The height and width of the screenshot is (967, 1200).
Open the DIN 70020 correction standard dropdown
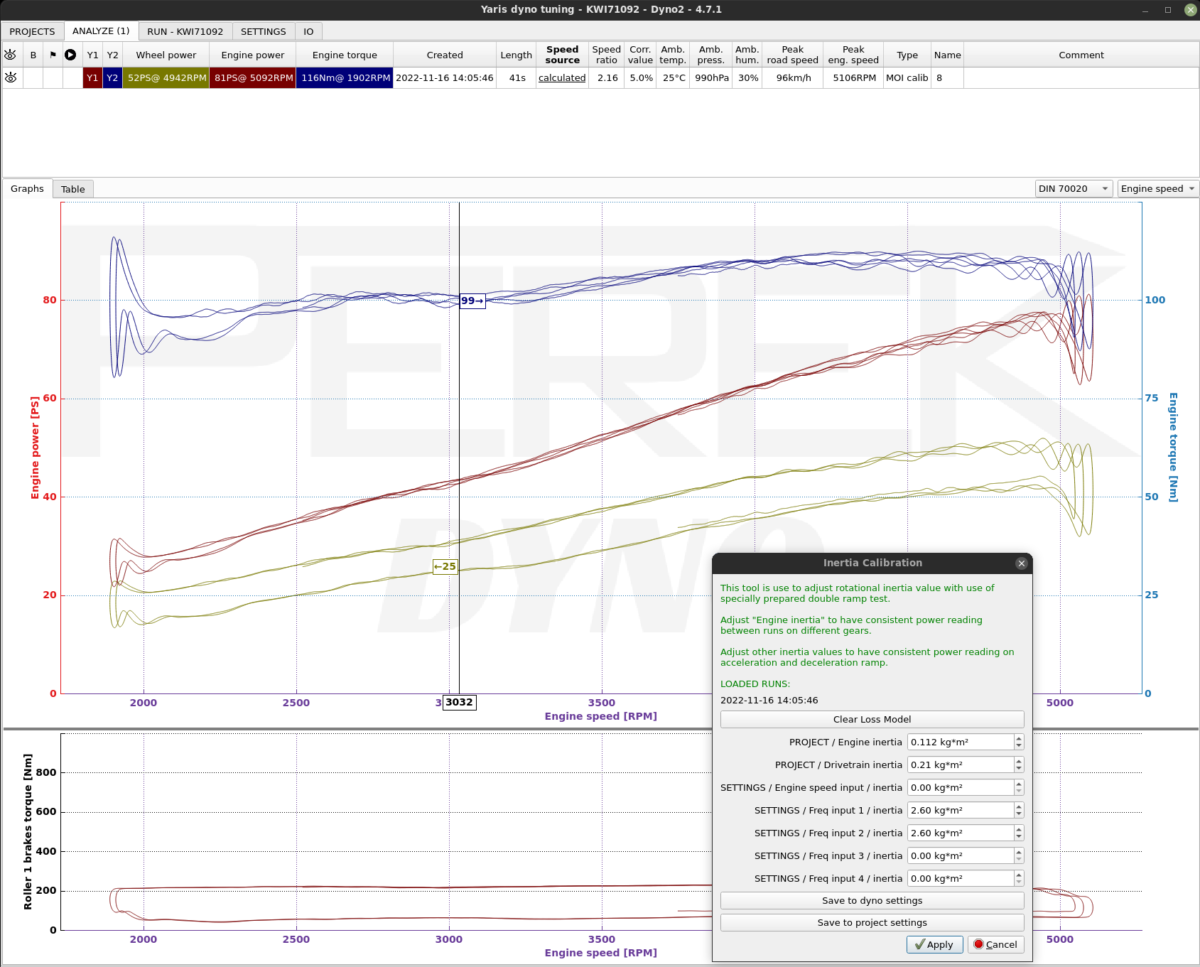(1073, 188)
